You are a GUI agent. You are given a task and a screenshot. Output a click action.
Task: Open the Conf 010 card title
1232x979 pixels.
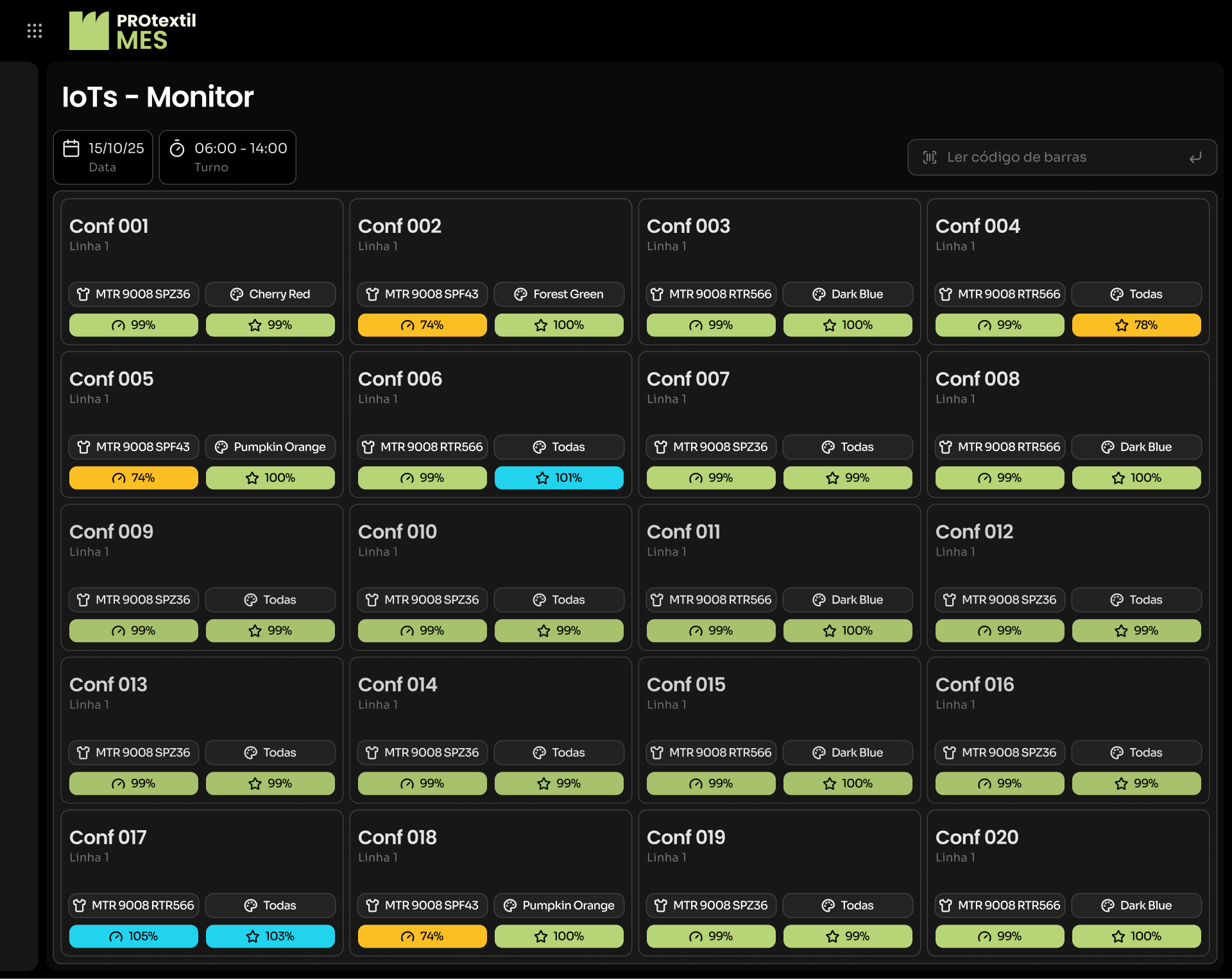[x=397, y=531]
